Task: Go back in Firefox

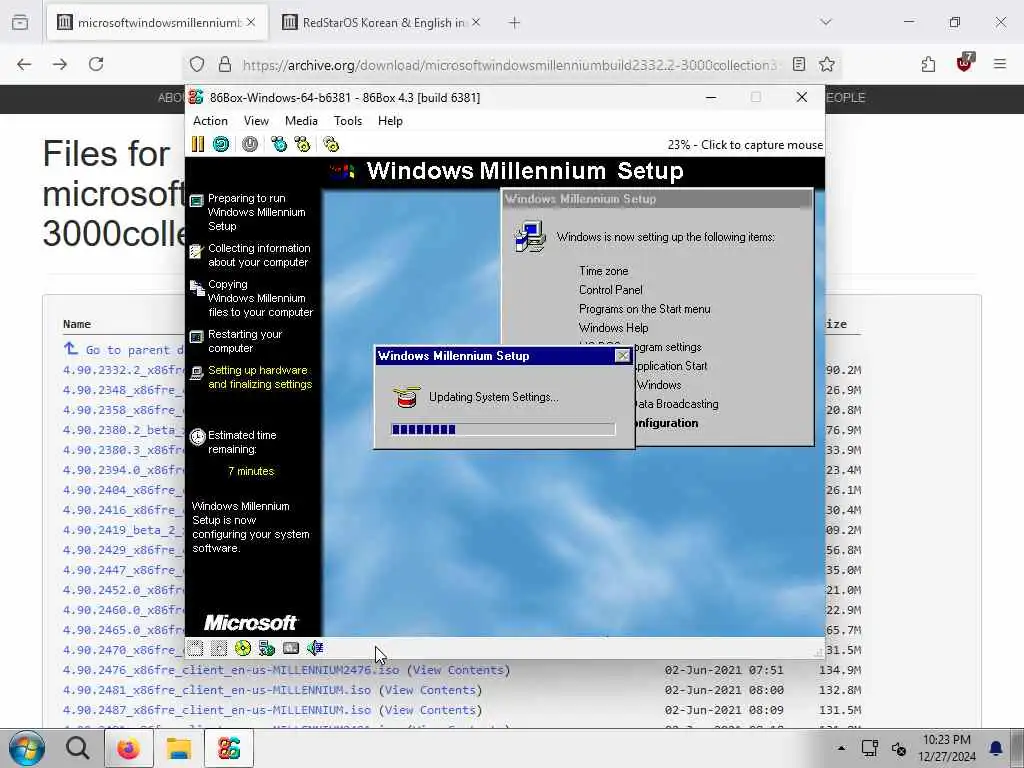Action: [24, 64]
